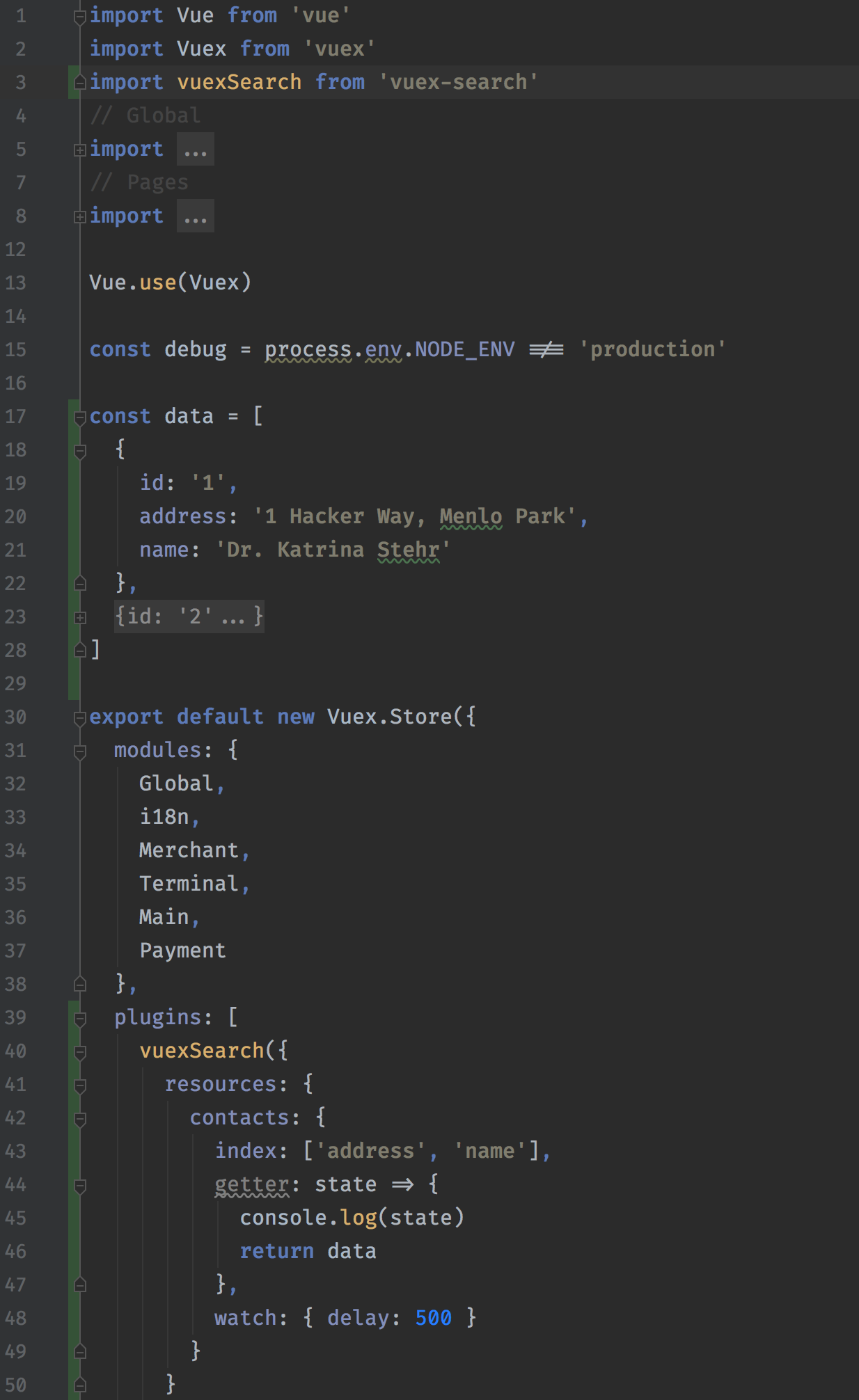This screenshot has height=1400, width=859.
Task: Click 'console.log(state)' on line 45
Action: click(352, 1218)
